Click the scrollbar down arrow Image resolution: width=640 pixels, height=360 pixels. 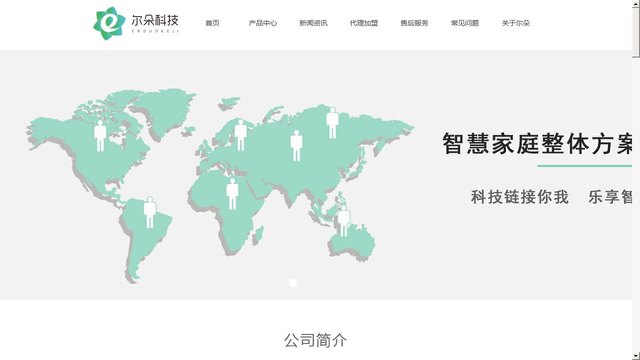click(x=636, y=357)
